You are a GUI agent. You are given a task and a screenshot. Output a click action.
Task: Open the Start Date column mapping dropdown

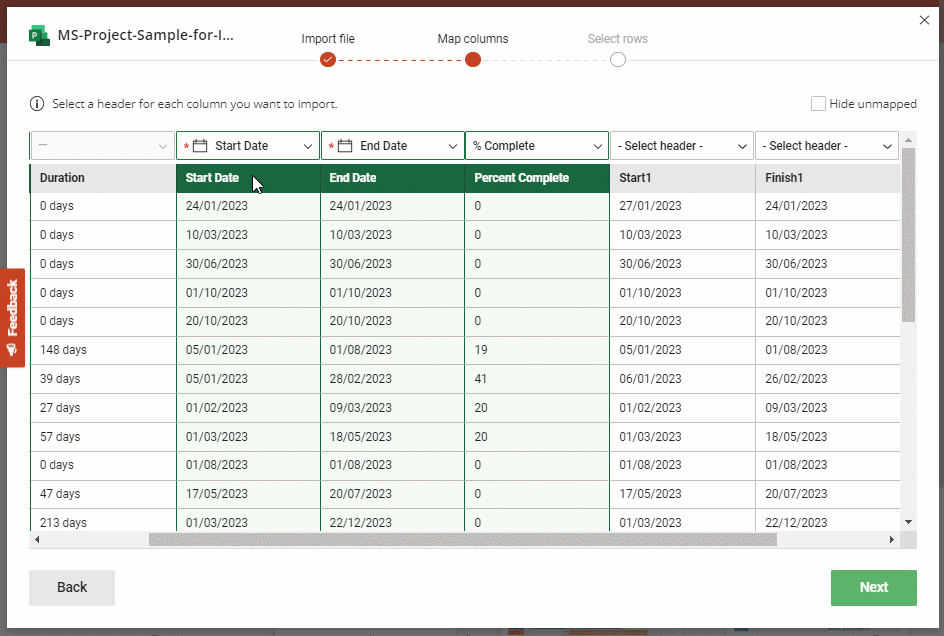[x=308, y=145]
